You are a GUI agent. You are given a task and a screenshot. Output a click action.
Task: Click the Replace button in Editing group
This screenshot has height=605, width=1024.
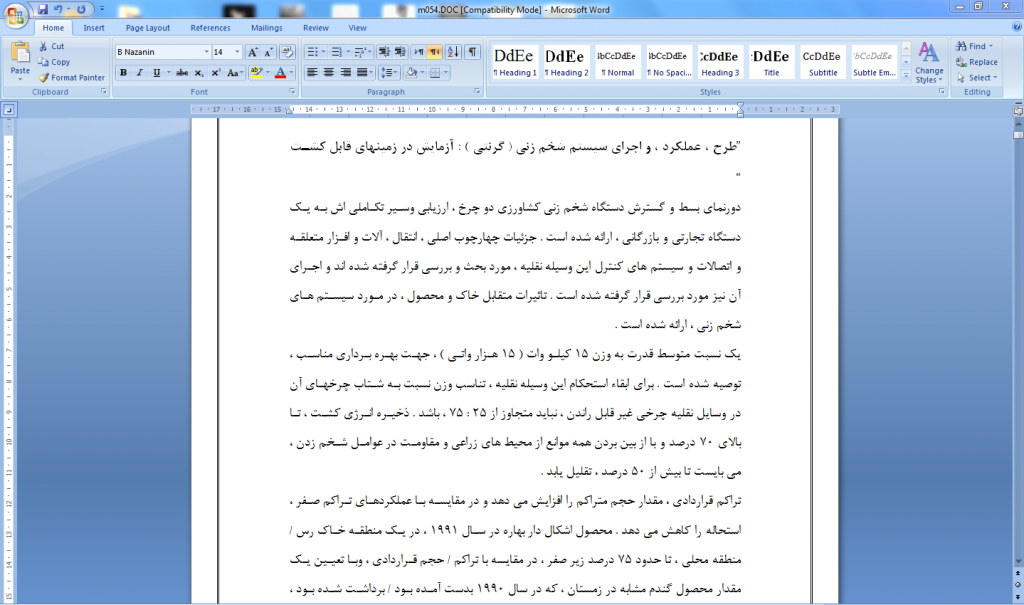tap(976, 62)
